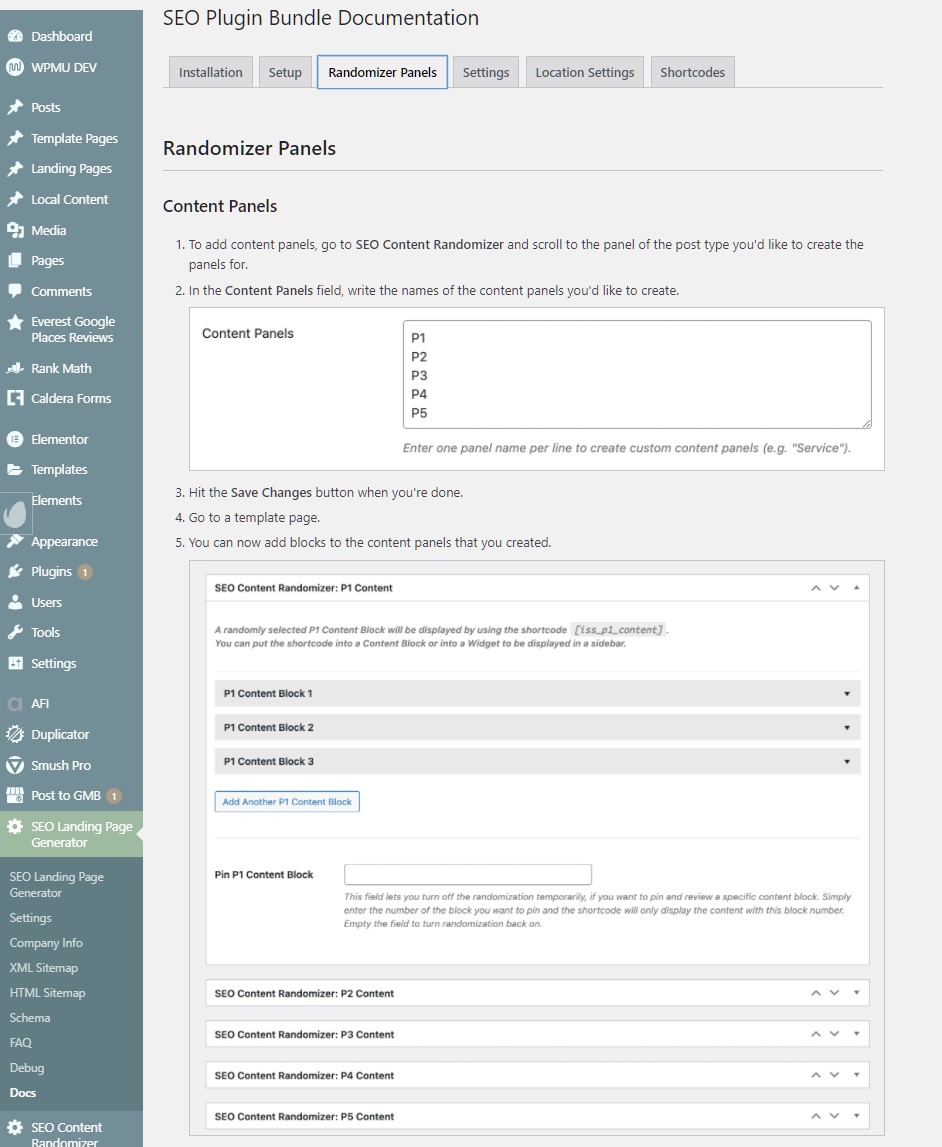The image size is (942, 1147).
Task: Click the Post to GMB notification badge
Action: click(114, 796)
